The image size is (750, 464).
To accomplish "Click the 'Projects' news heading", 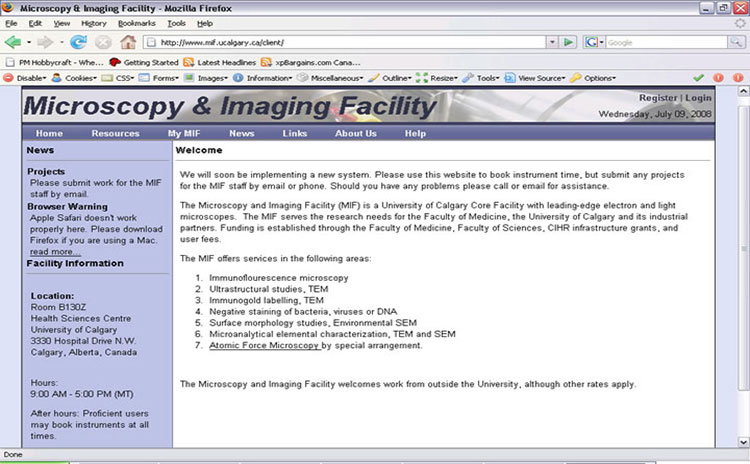I will pyautogui.click(x=46, y=171).
